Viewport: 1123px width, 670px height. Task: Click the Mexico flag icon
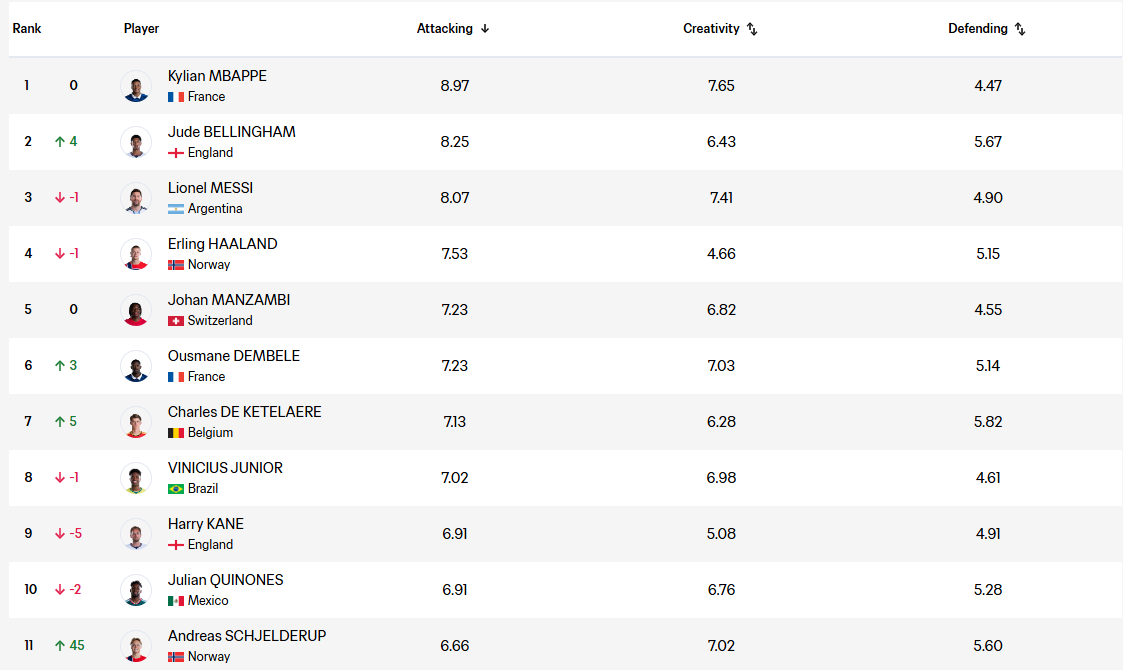pyautogui.click(x=175, y=600)
